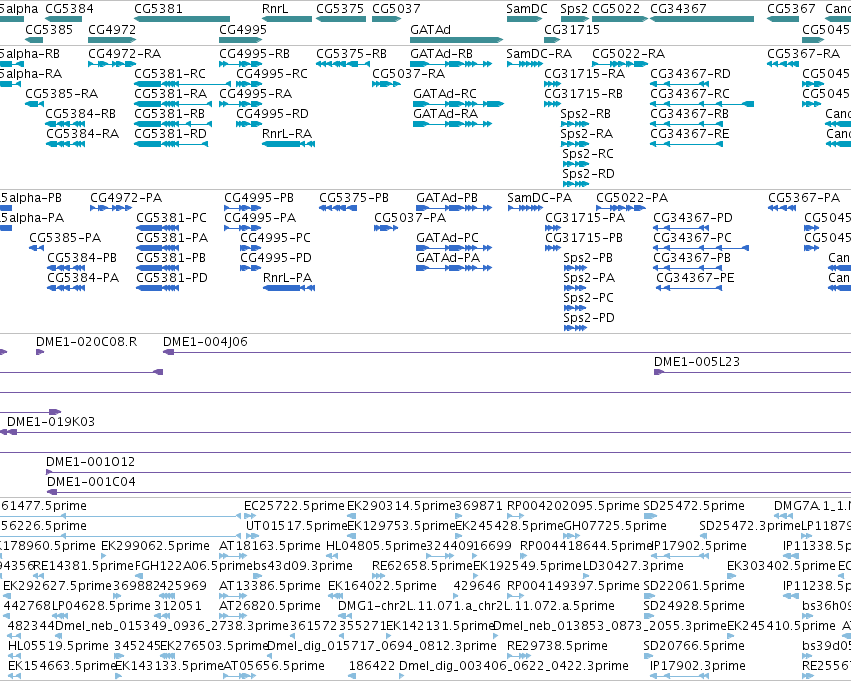Screen dimensions: 851x681
Task: Click EST IP17902.3prime
Action: tap(697, 666)
